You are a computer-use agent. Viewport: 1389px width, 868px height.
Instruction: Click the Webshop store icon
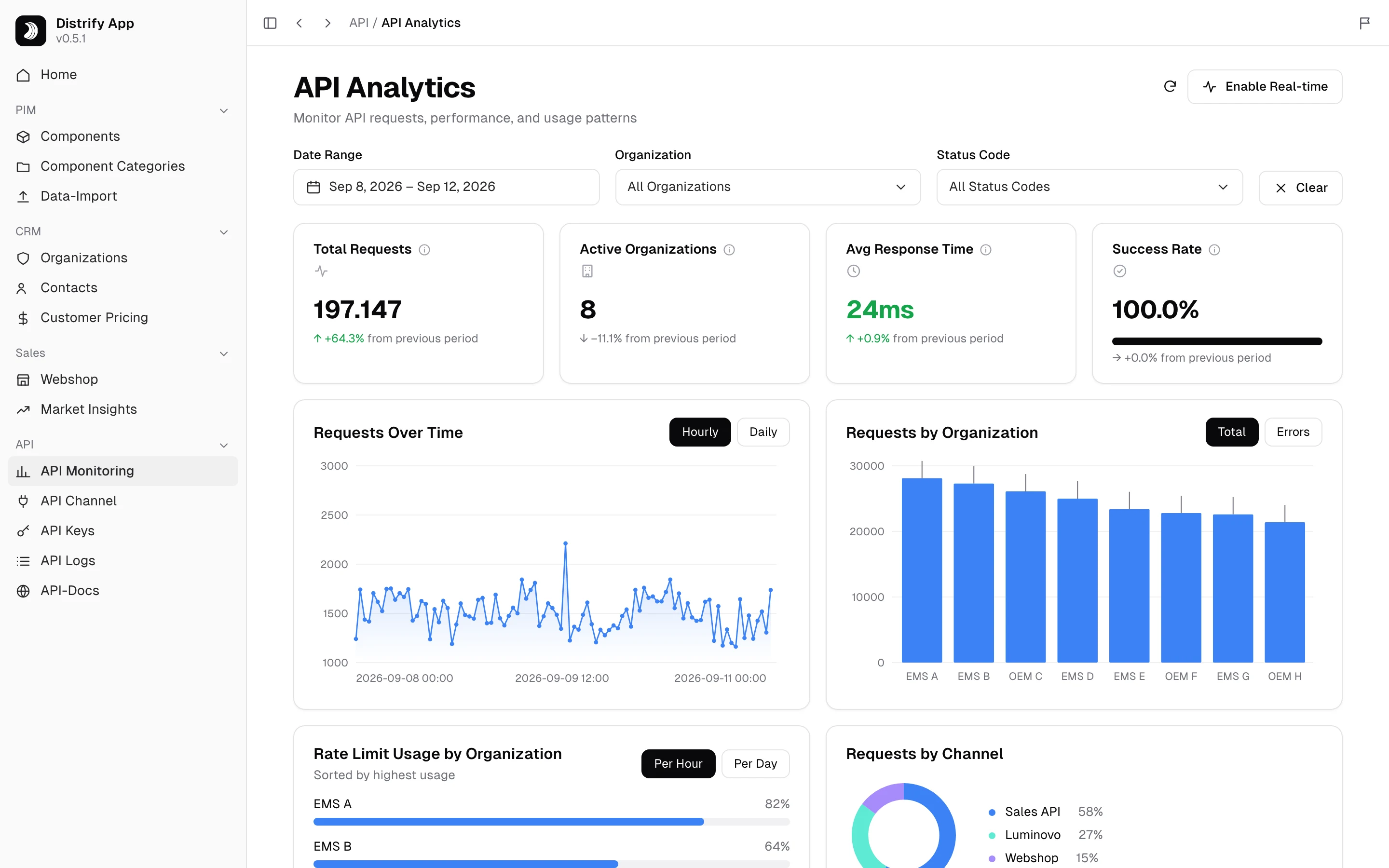click(x=23, y=380)
